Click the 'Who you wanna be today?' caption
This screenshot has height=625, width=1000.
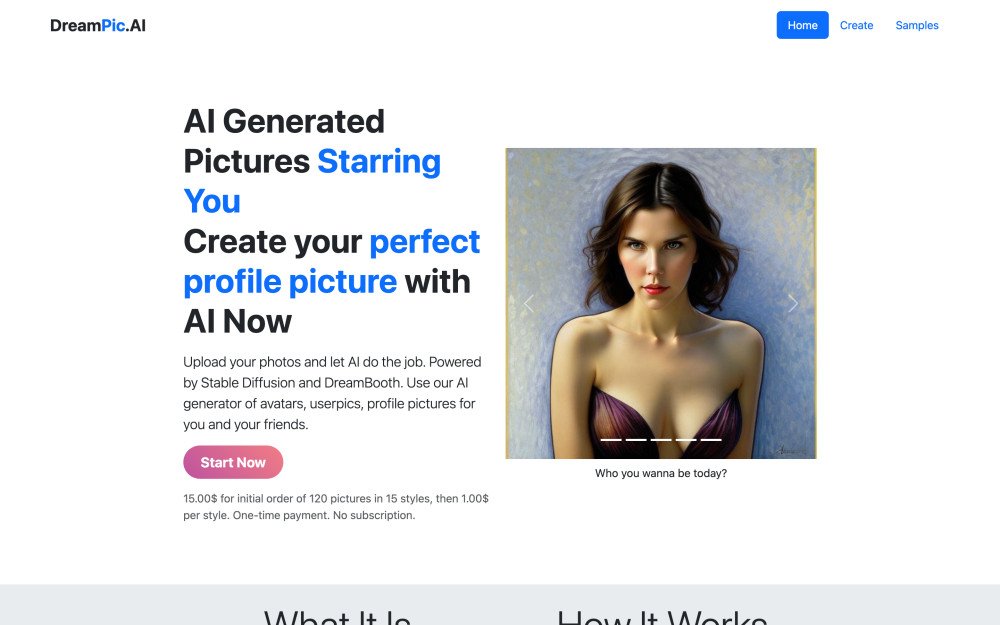pyautogui.click(x=661, y=473)
